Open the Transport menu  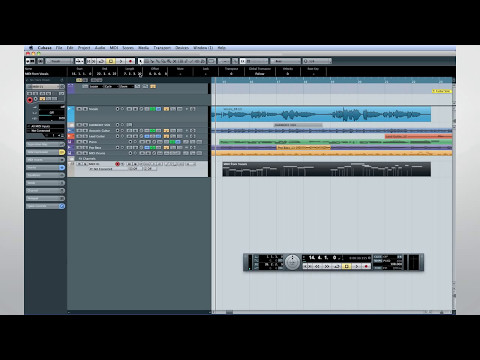point(162,48)
